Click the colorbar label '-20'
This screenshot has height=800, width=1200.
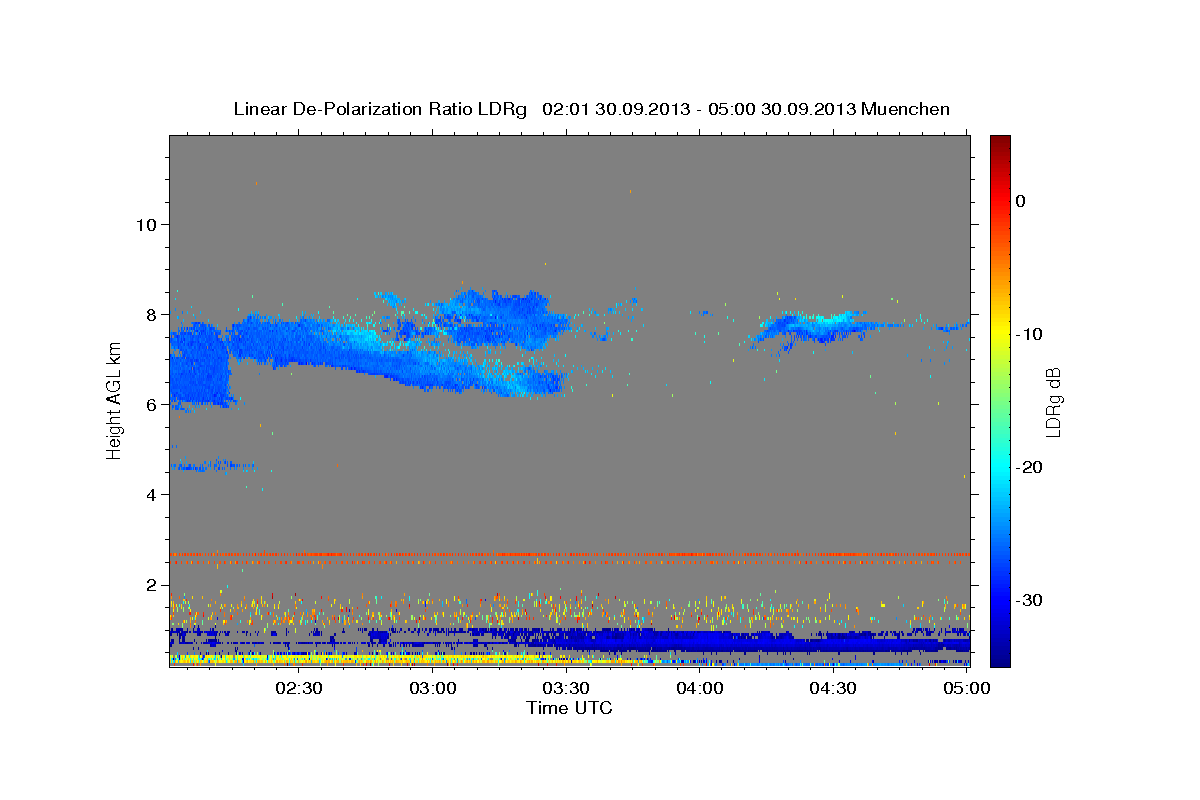1029,467
